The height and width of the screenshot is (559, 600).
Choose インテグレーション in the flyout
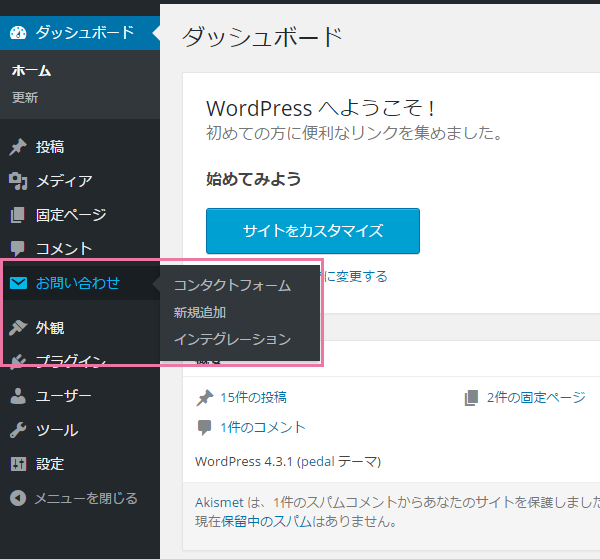coord(232,339)
